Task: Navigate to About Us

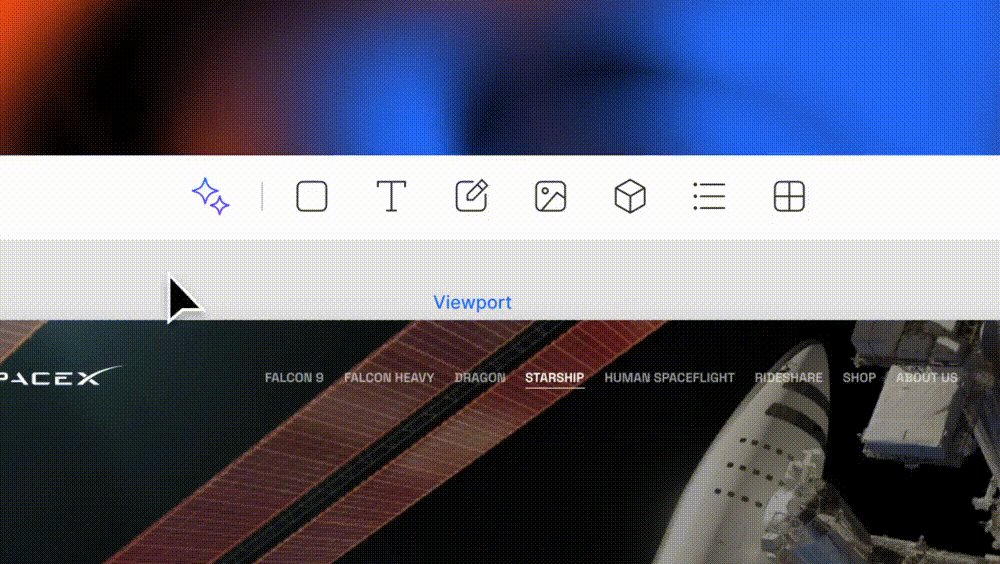Action: pyautogui.click(x=927, y=378)
